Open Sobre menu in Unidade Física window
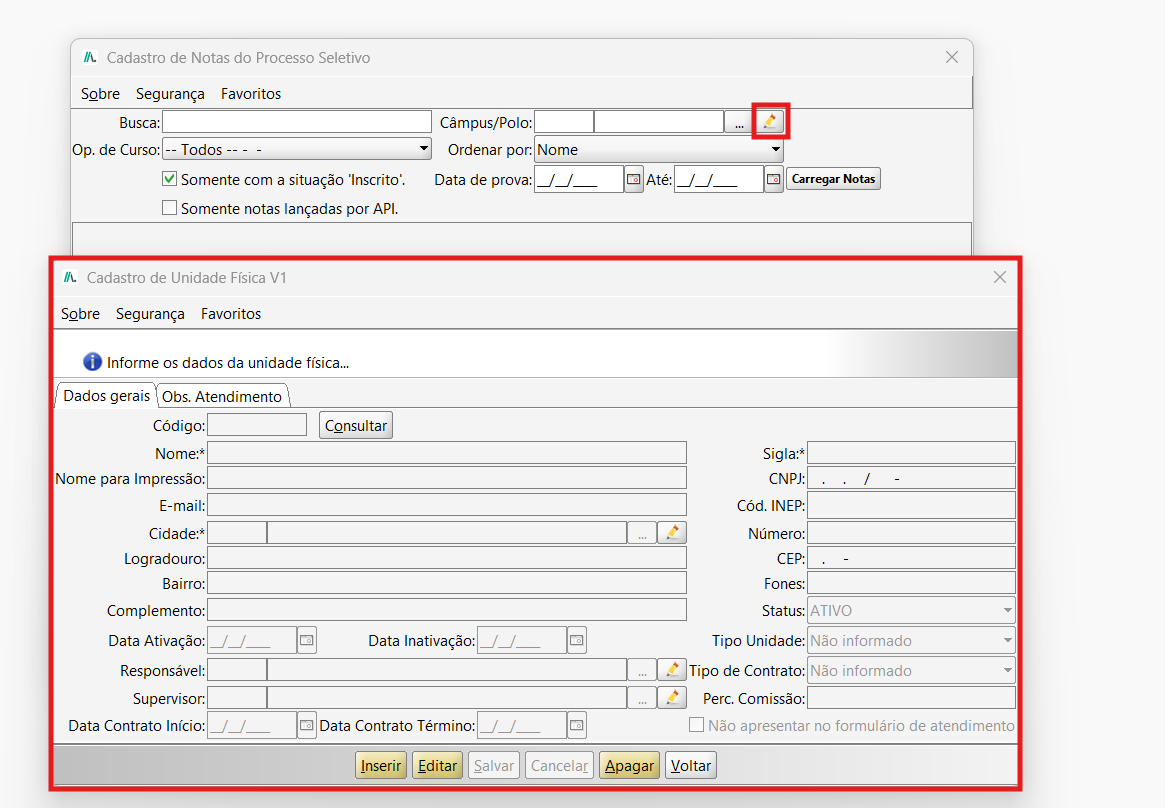1165x808 pixels. pos(80,313)
